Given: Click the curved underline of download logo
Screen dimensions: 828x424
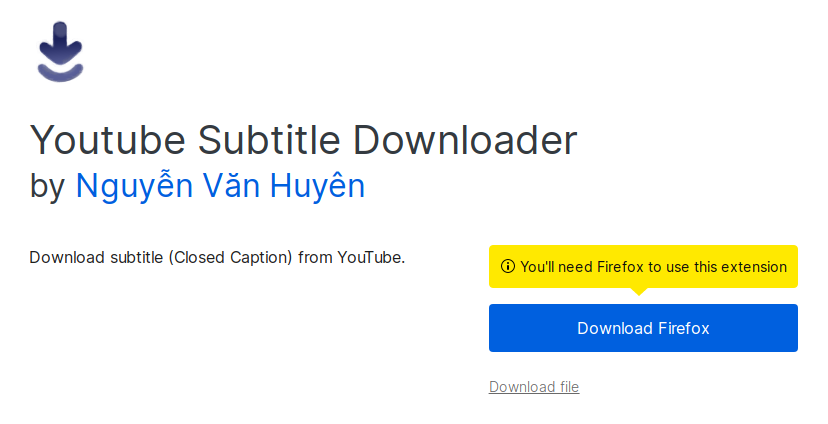Looking at the screenshot, I should click(60, 73).
